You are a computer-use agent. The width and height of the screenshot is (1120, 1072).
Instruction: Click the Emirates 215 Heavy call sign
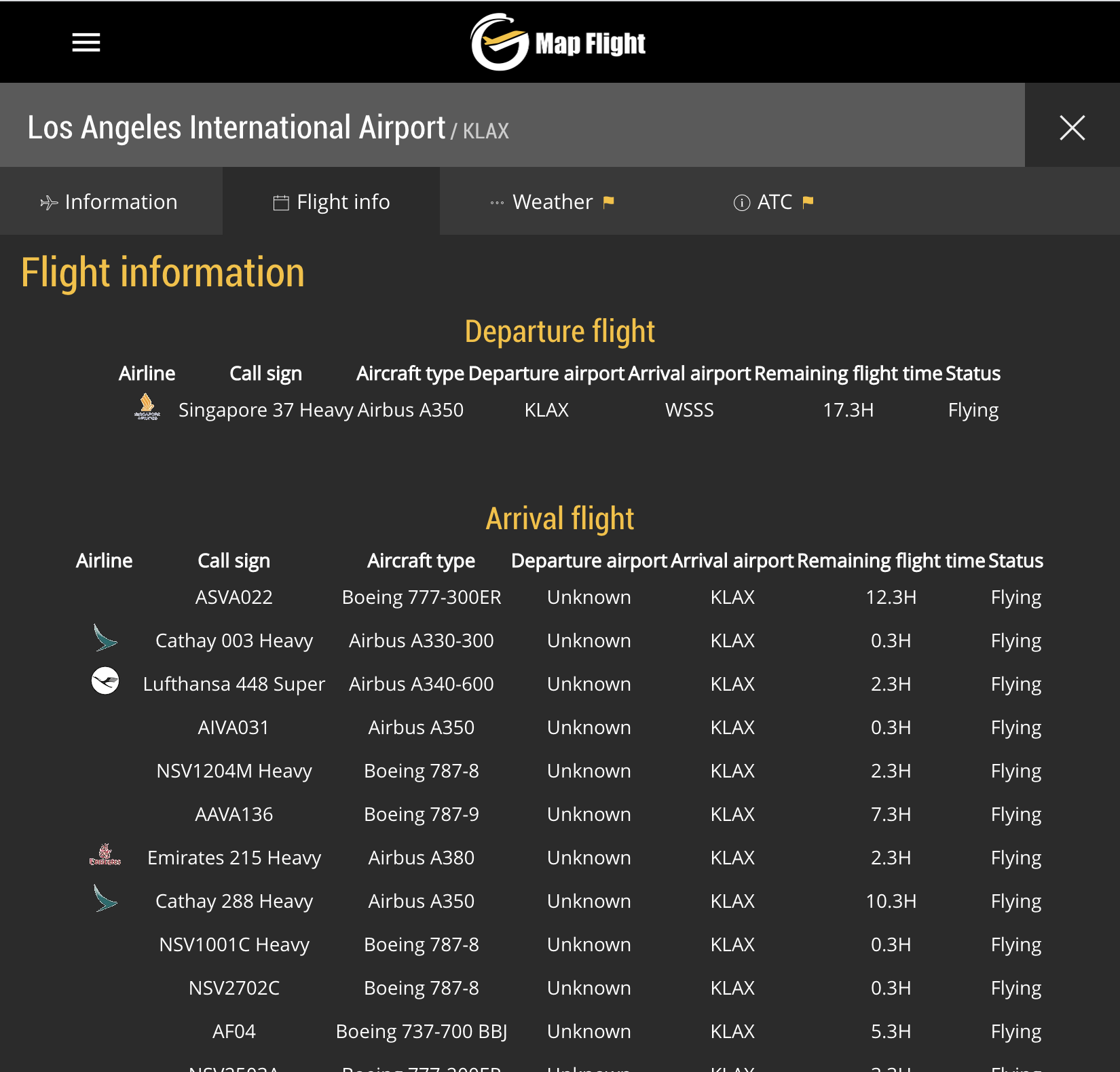tap(234, 858)
